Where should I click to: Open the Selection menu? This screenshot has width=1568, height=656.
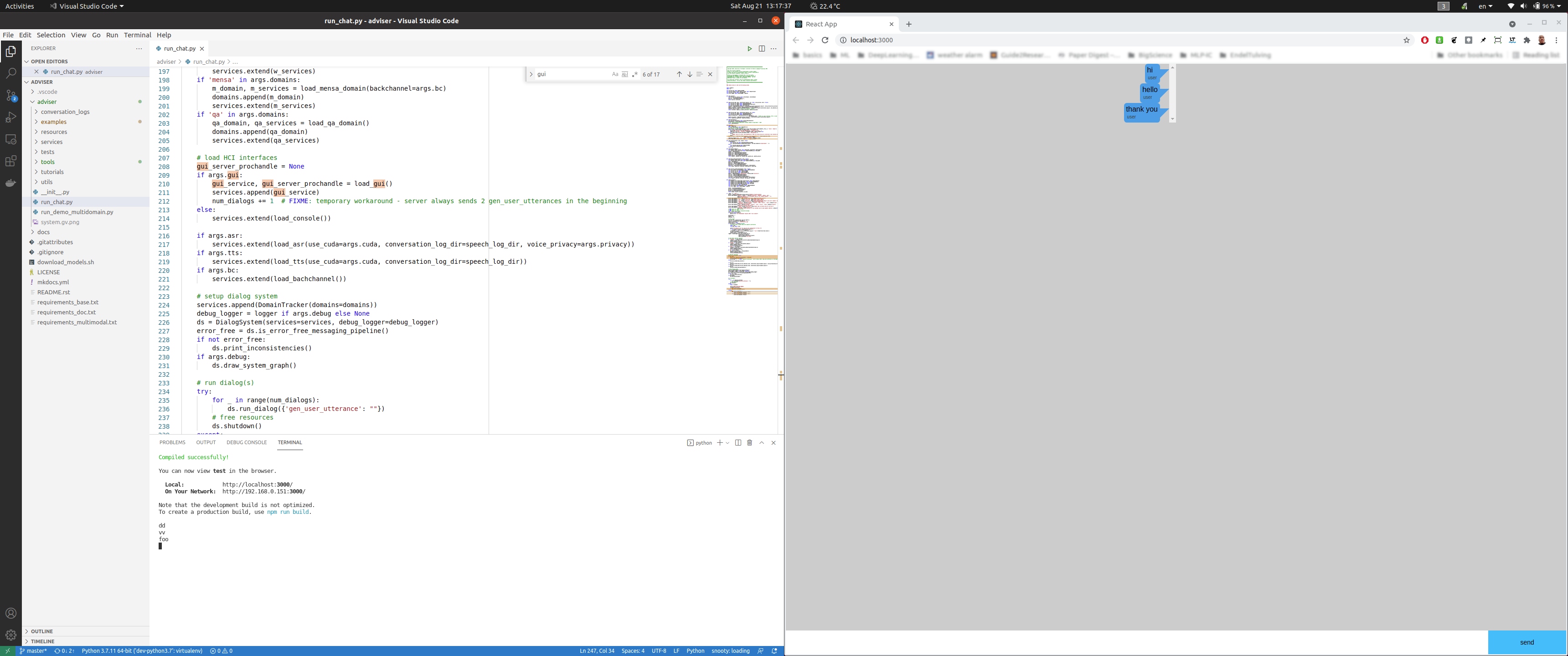coord(51,35)
